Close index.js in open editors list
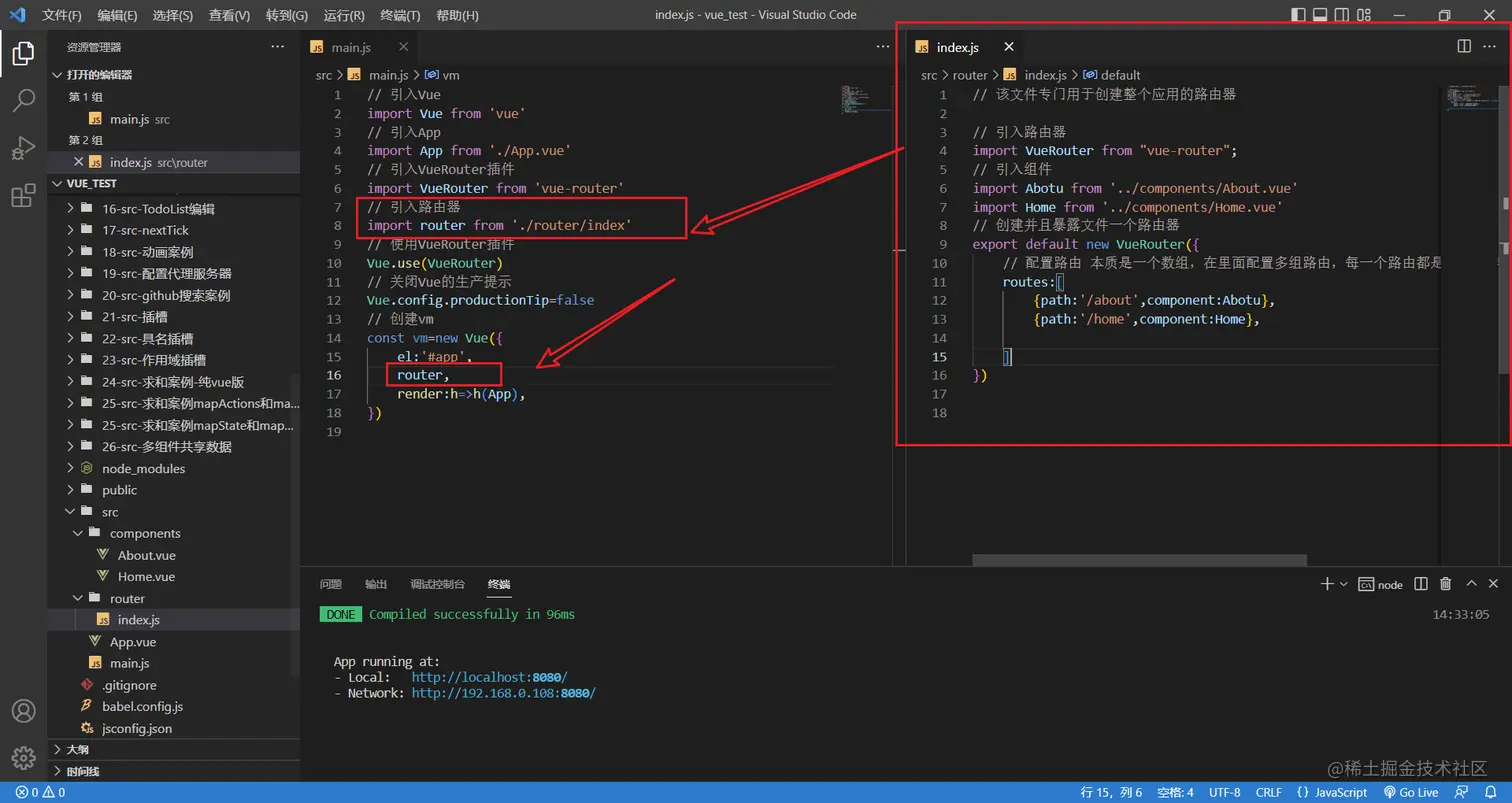 click(78, 162)
